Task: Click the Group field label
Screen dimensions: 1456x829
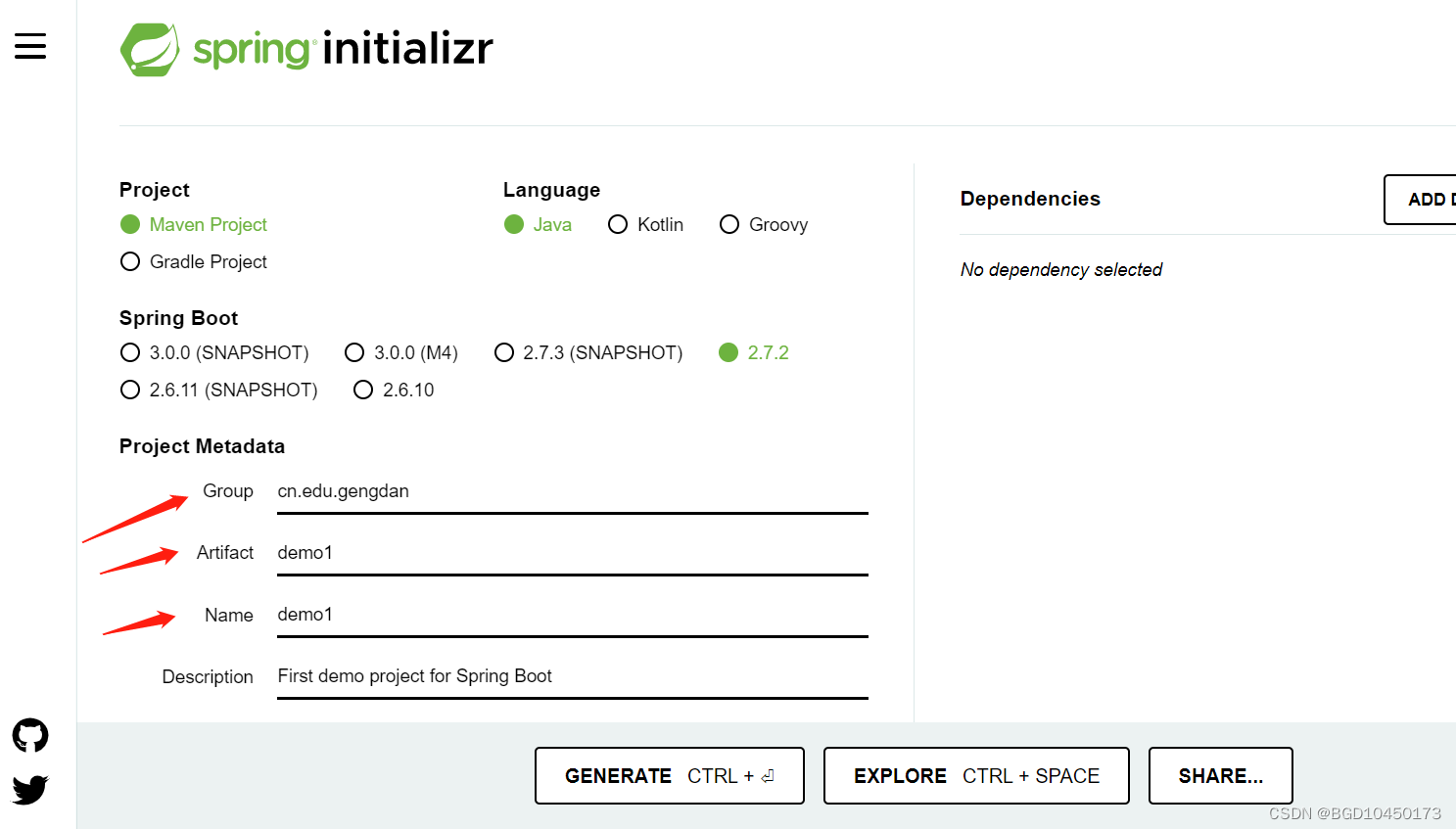Action: pyautogui.click(x=228, y=491)
